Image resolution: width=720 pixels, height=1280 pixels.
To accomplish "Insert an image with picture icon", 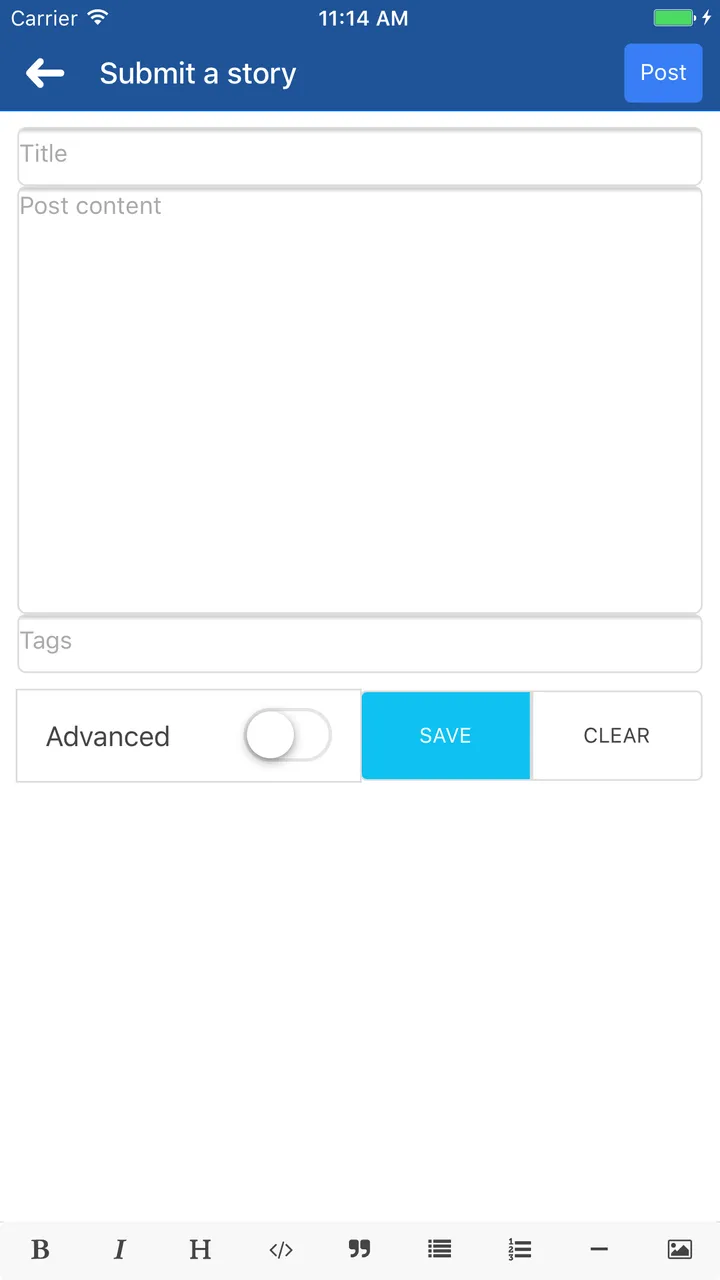I will [x=680, y=1249].
